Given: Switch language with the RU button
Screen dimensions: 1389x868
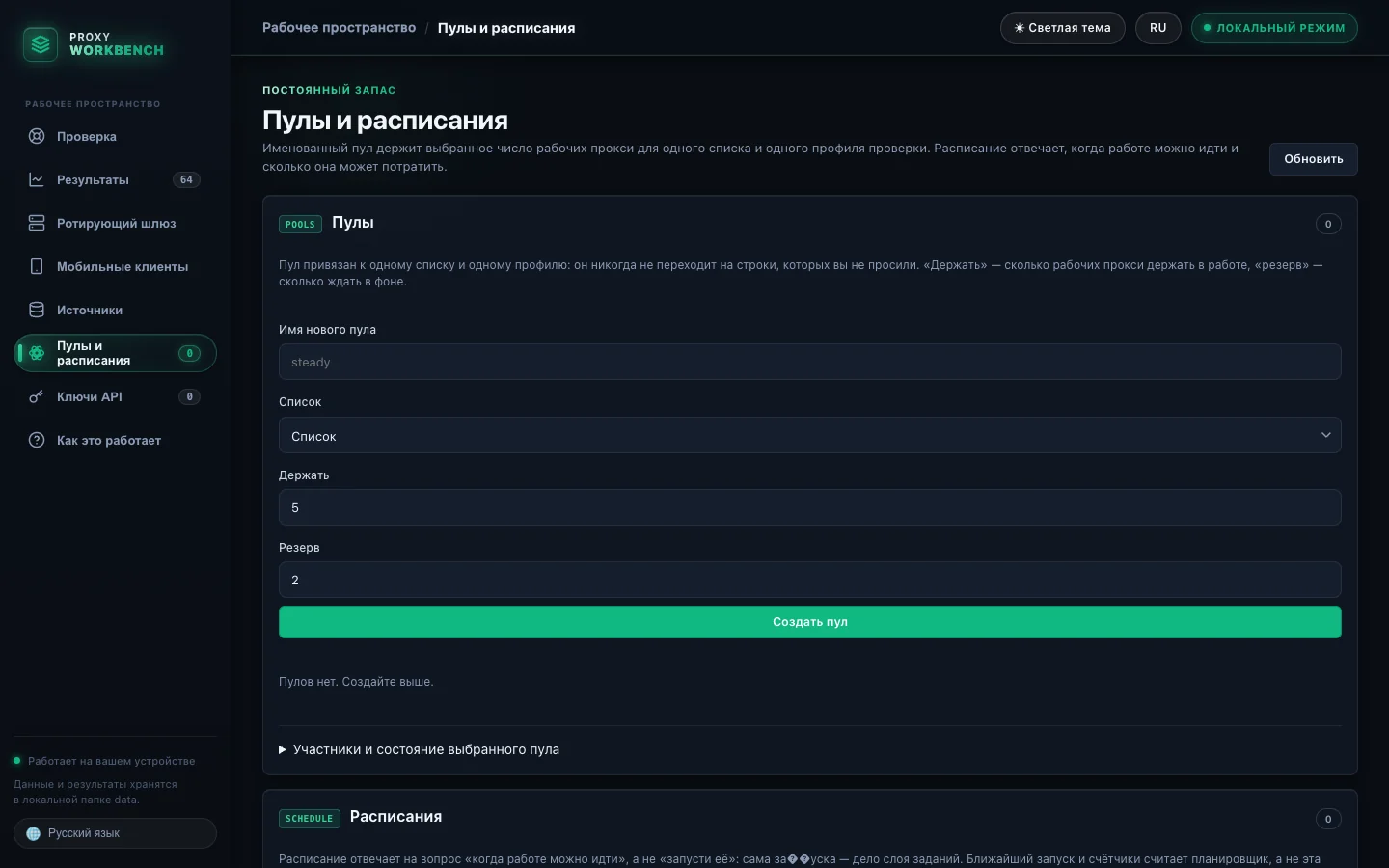Looking at the screenshot, I should click(x=1158, y=28).
